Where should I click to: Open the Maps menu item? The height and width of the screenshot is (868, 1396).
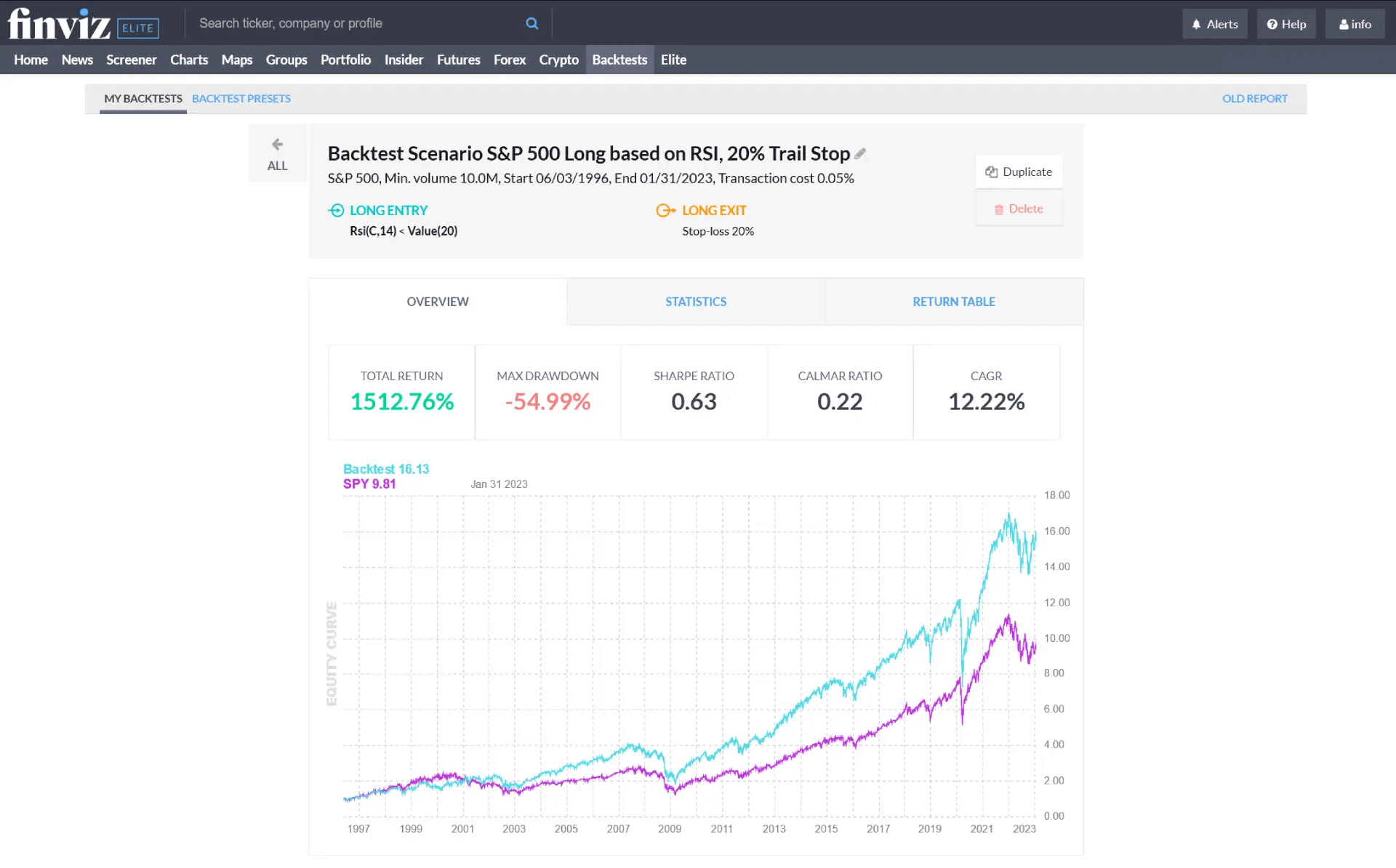tap(237, 60)
